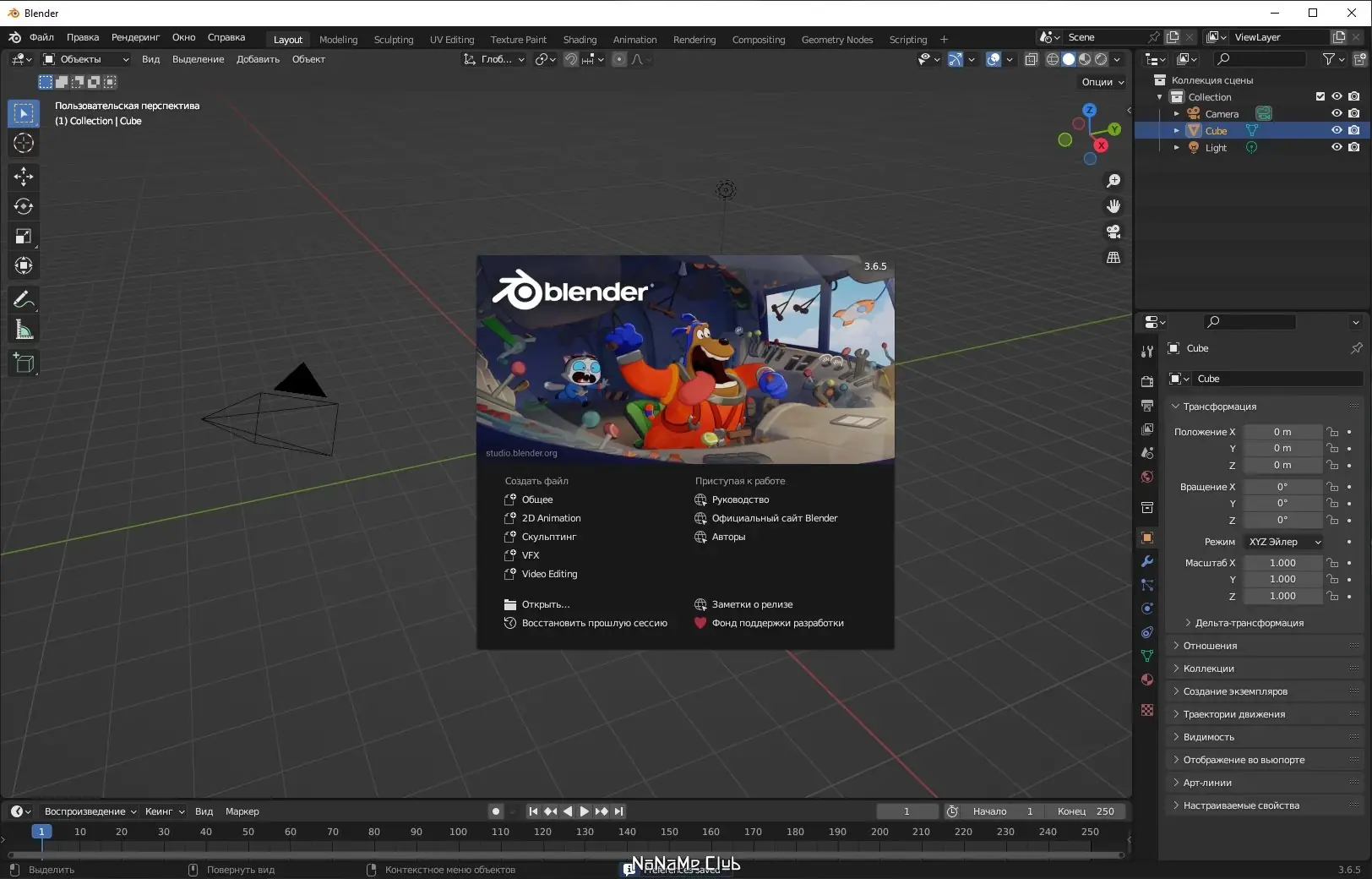Open the Object Data mesh tab

tap(1147, 656)
